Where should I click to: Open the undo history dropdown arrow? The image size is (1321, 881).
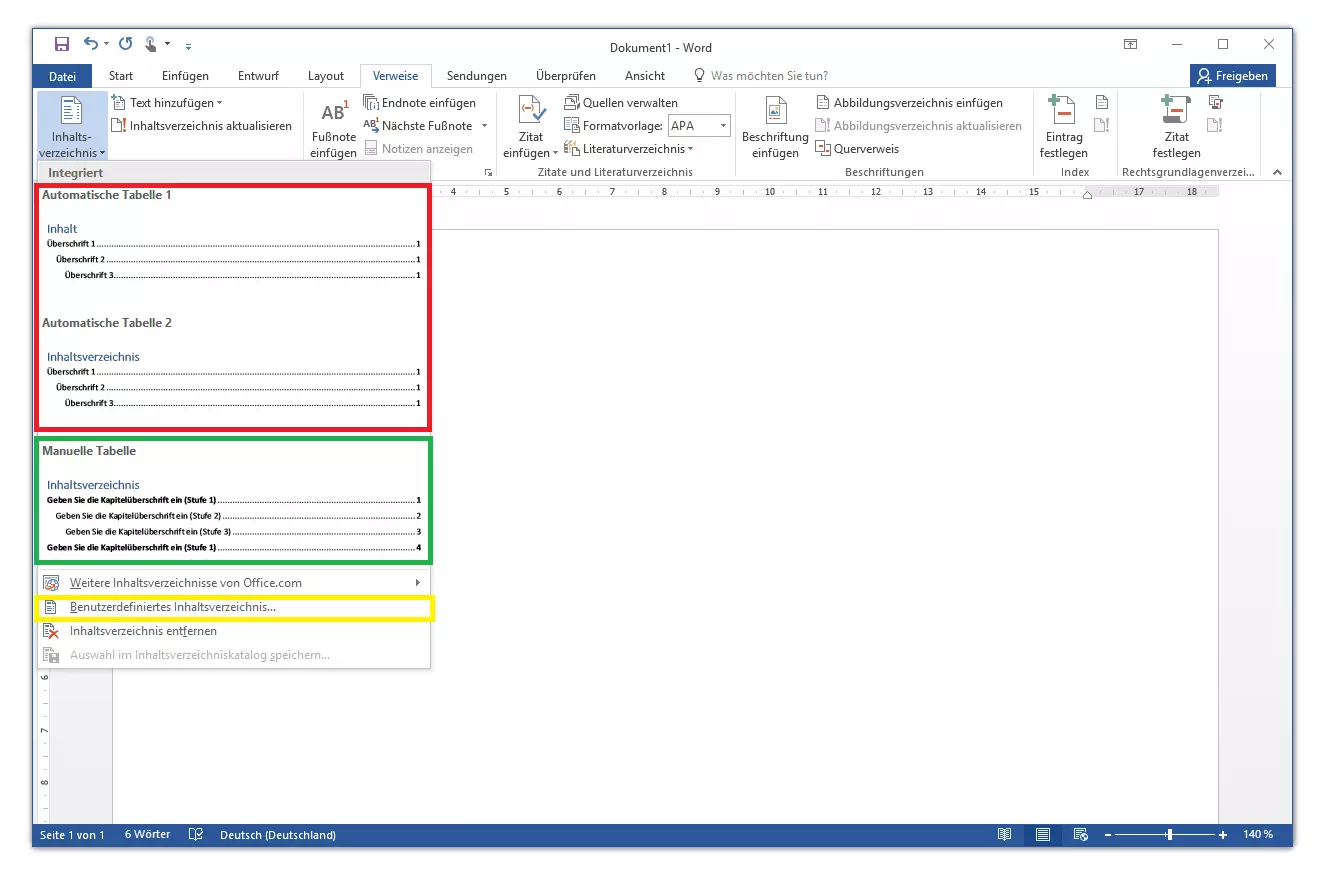107,45
